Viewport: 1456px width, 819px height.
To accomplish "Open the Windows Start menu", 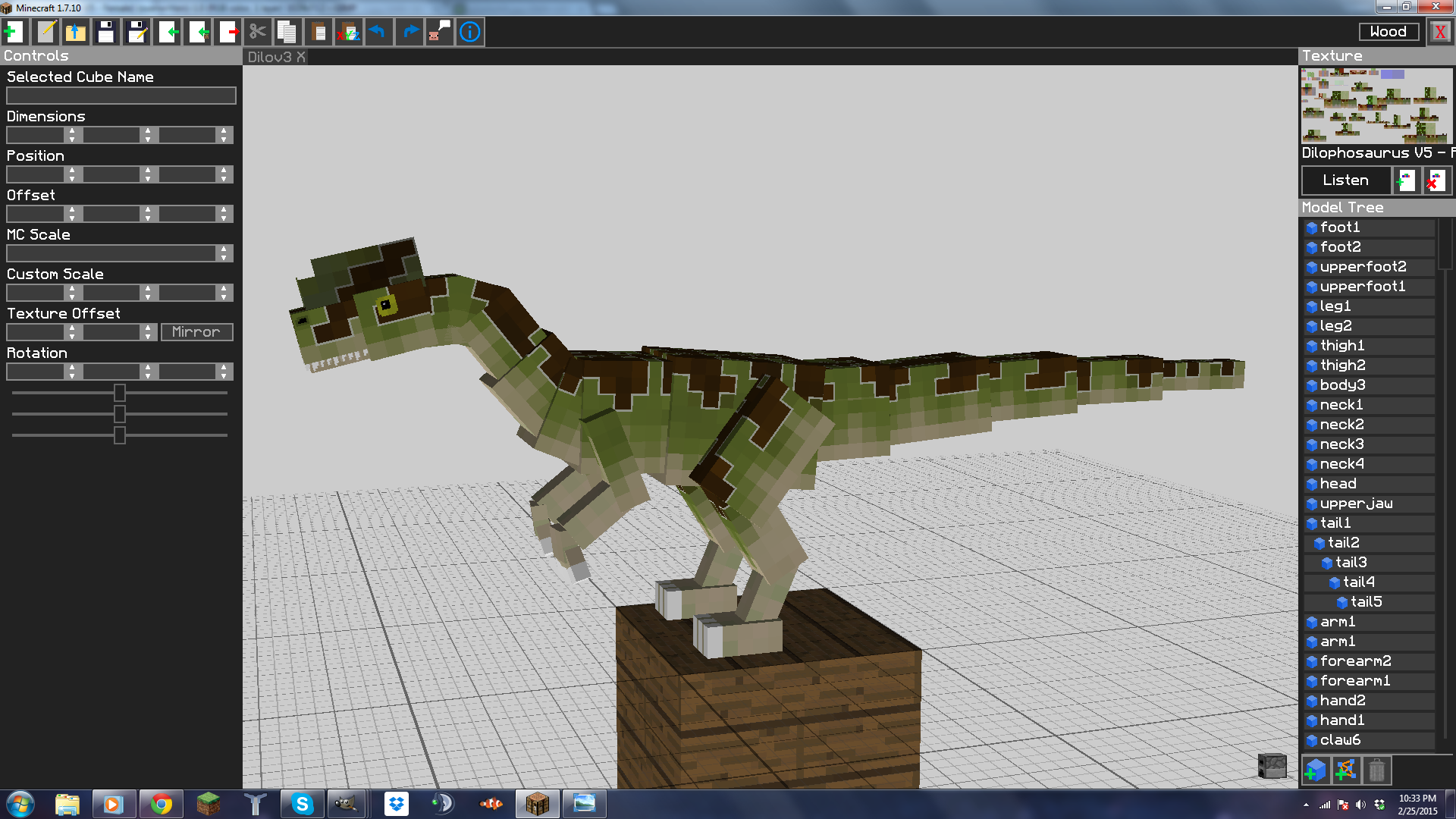I will 20,804.
